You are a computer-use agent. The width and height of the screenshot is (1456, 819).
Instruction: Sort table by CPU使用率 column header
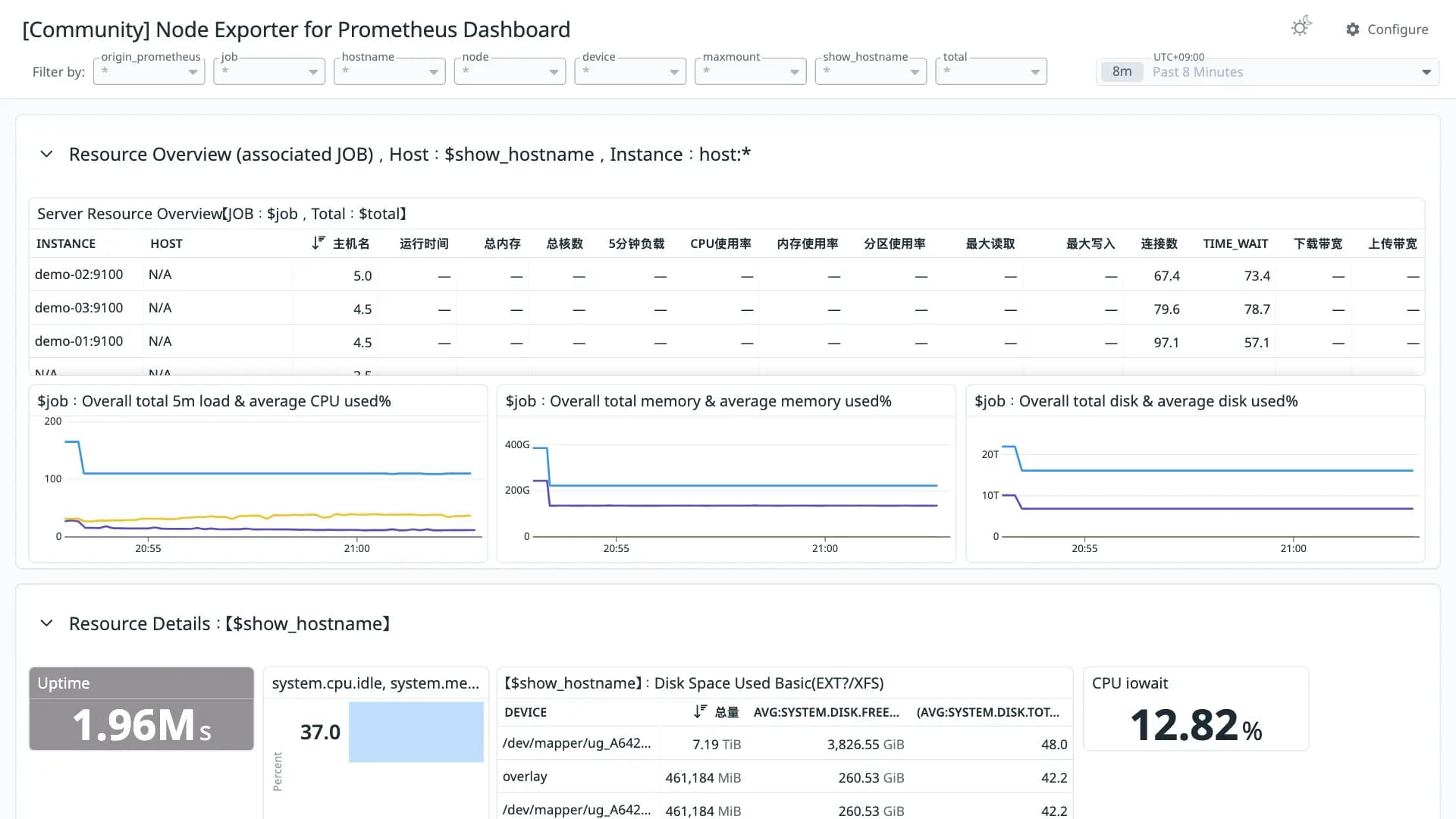pos(720,243)
